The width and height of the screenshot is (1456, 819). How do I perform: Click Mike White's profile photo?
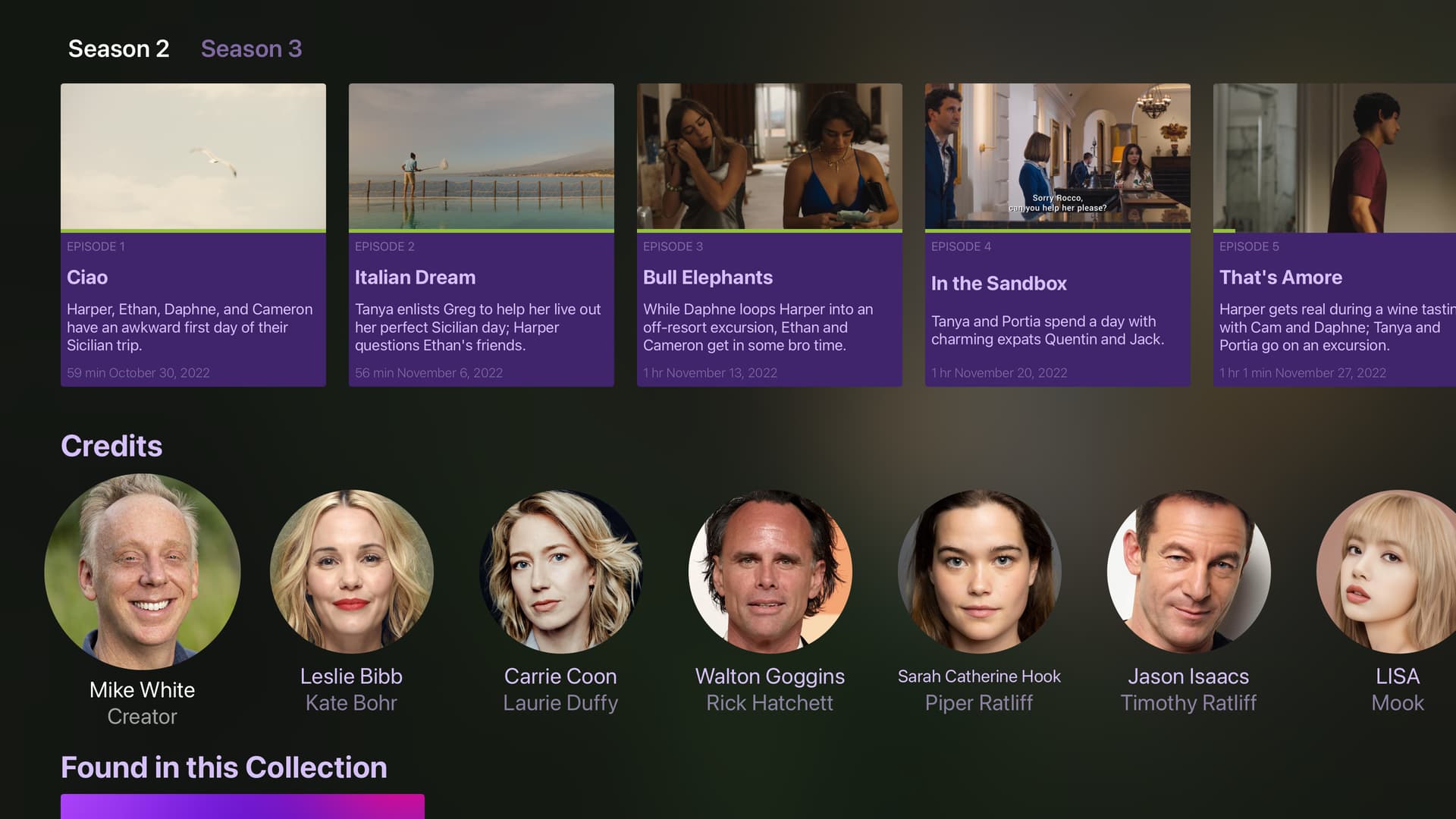(x=143, y=572)
